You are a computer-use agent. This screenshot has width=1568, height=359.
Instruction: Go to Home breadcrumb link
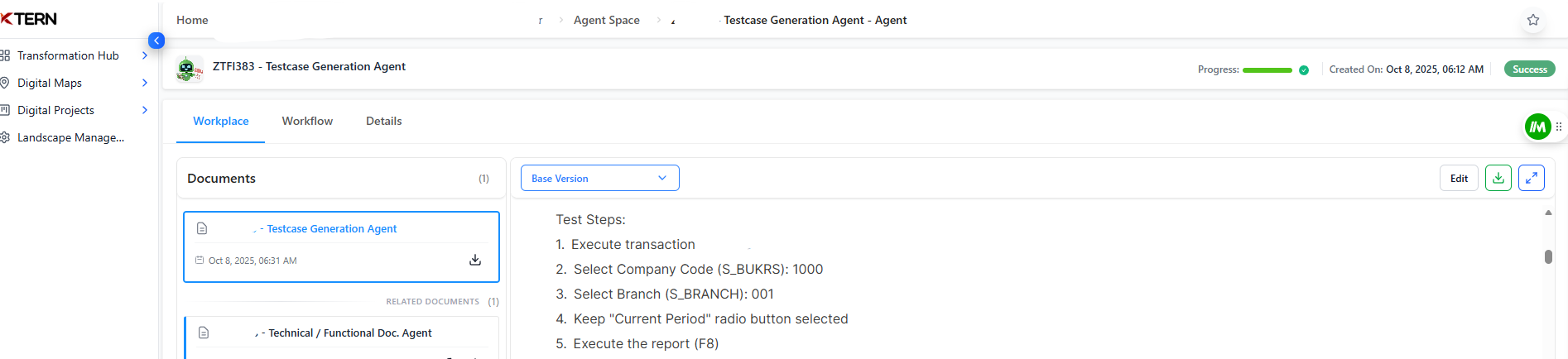click(192, 20)
